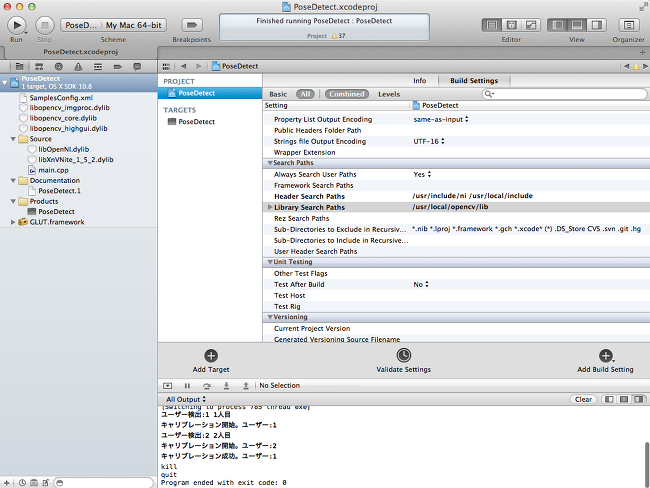Viewport: 650px width, 488px height.
Task: Click the issue warning icon in jump bar
Action: pyautogui.click(x=636, y=66)
